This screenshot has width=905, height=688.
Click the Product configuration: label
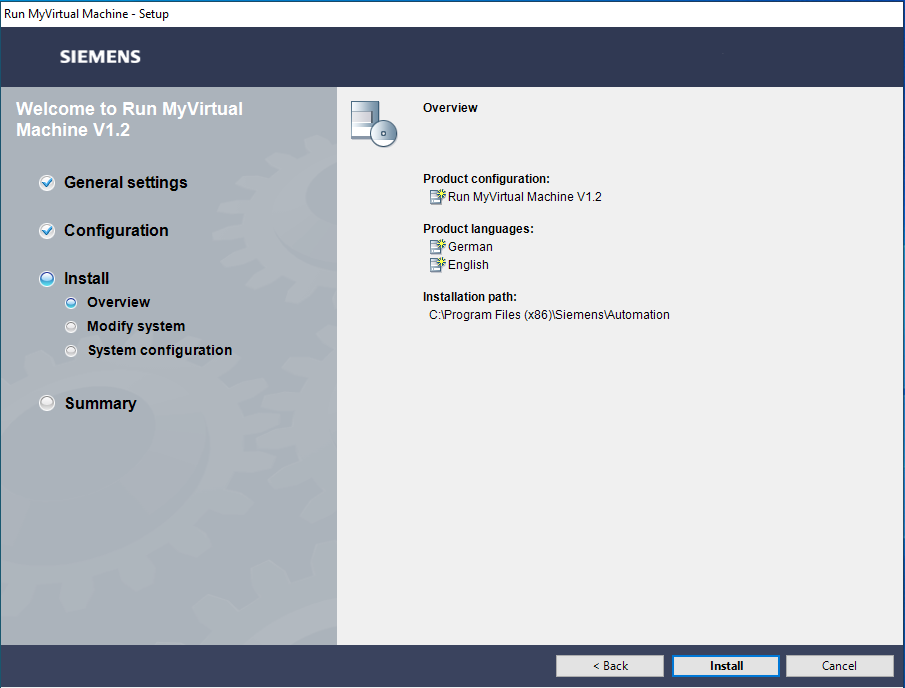[x=486, y=179]
